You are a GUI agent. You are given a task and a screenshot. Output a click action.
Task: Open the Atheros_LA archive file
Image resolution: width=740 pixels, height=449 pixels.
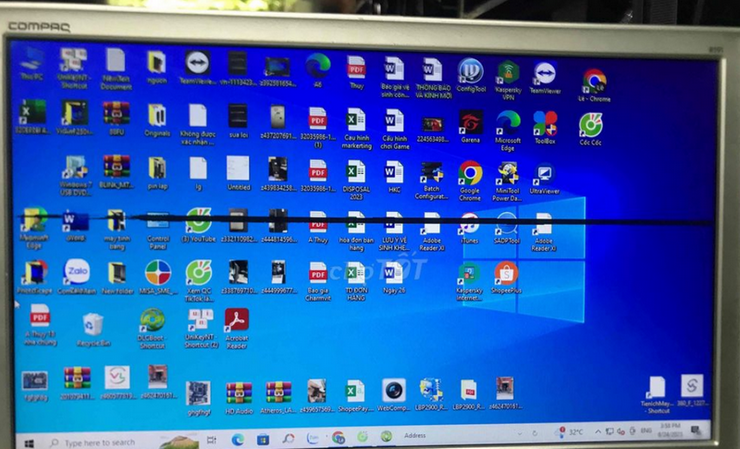(278, 398)
